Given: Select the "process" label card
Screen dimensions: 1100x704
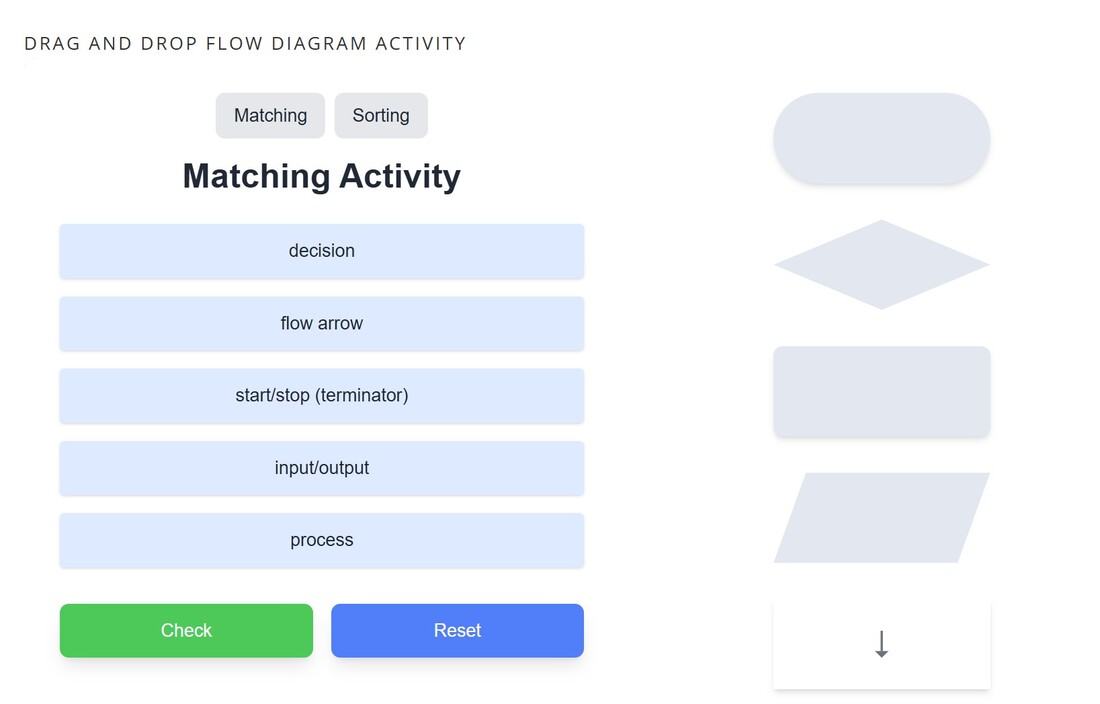Looking at the screenshot, I should pyautogui.click(x=321, y=540).
